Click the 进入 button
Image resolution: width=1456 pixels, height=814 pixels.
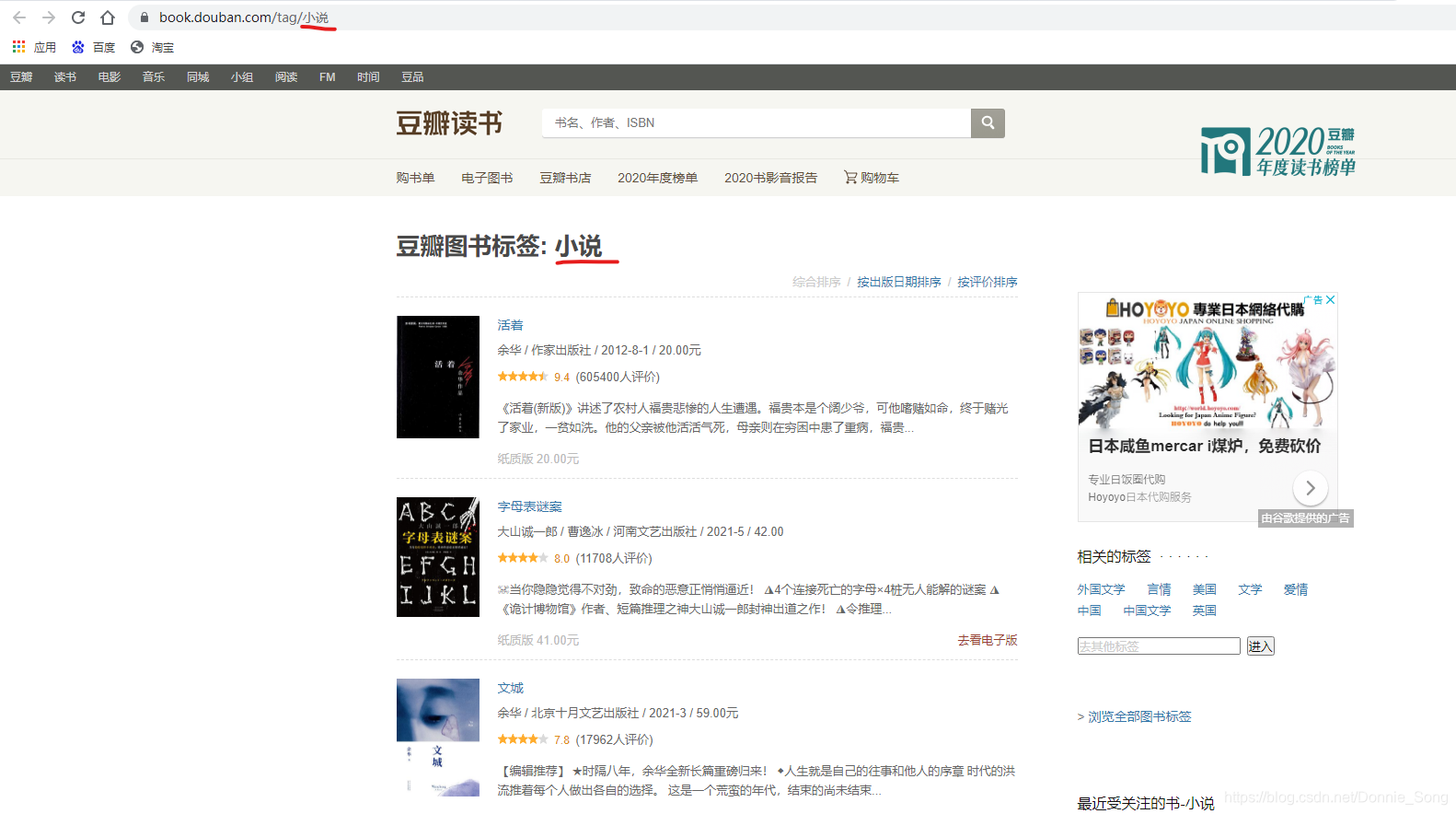pos(1260,646)
